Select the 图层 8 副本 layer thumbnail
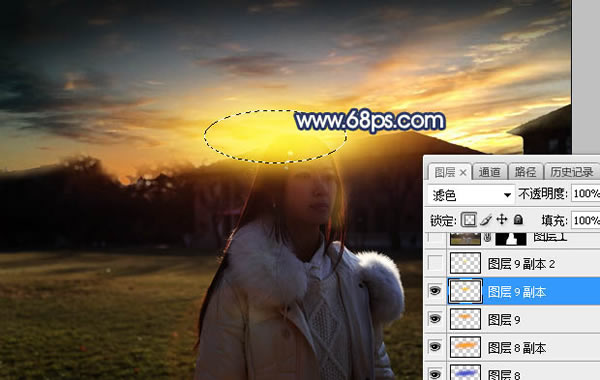This screenshot has width=600, height=380. 465,347
